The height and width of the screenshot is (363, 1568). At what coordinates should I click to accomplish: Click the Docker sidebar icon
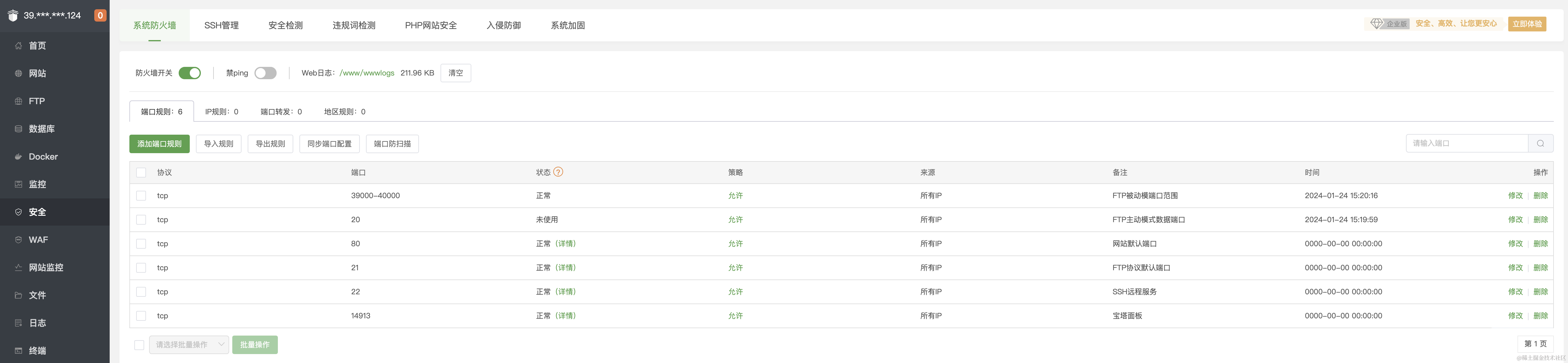point(18,157)
